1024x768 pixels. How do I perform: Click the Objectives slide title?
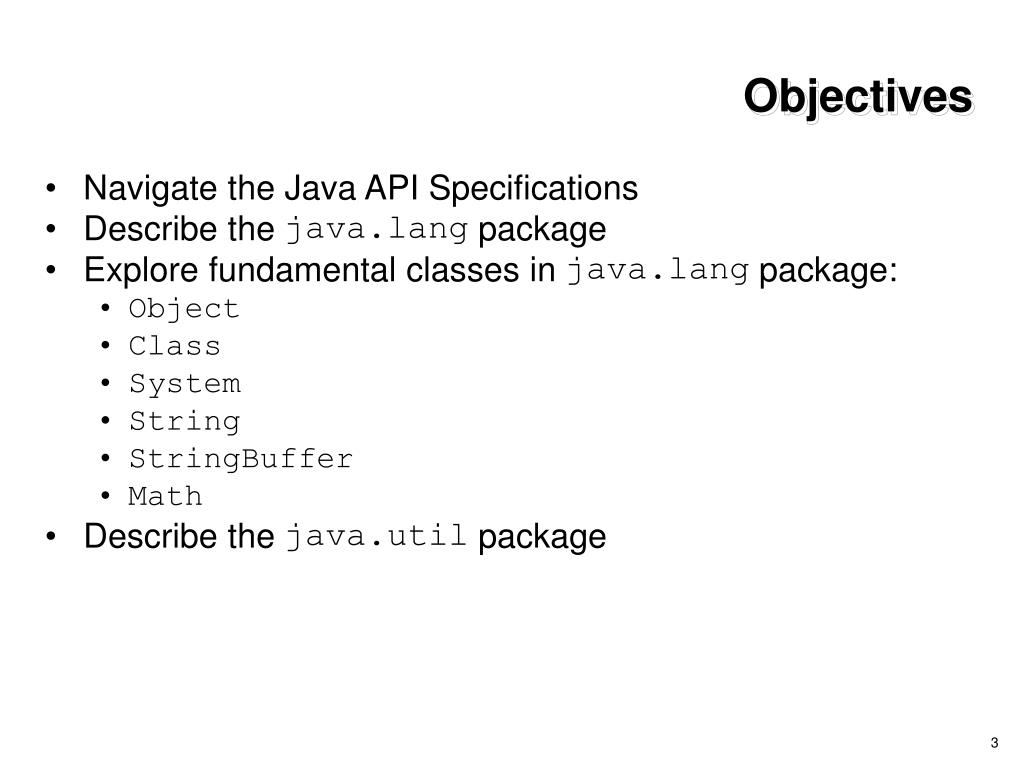[x=858, y=98]
